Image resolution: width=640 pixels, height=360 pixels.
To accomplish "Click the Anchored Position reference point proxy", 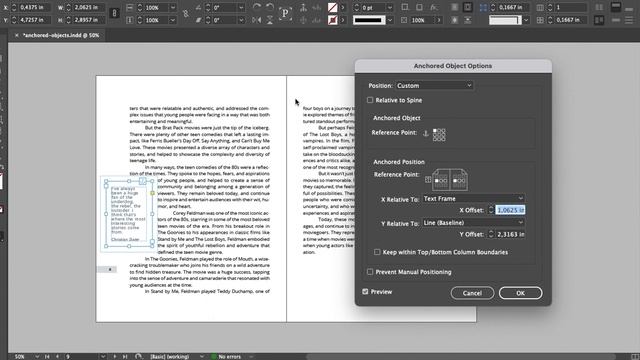I will tap(450, 180).
